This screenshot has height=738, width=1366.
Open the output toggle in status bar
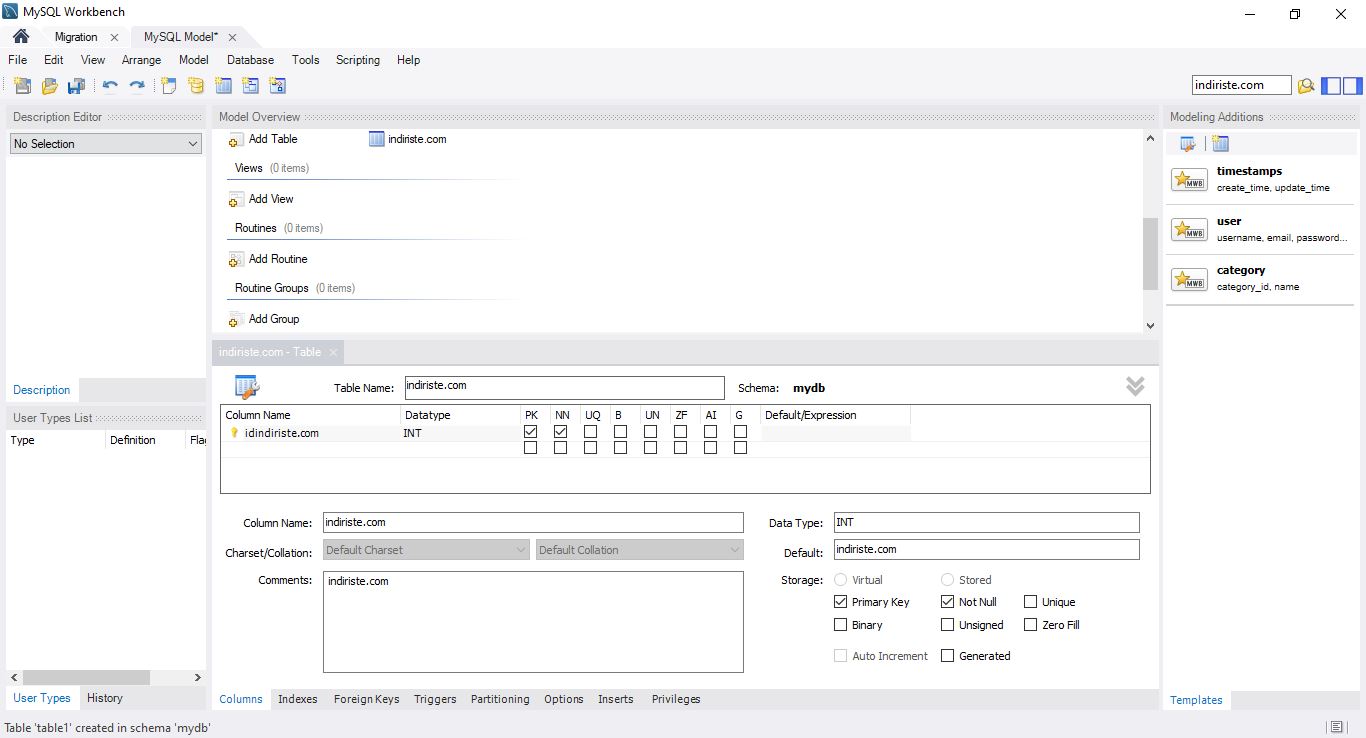click(x=1336, y=727)
